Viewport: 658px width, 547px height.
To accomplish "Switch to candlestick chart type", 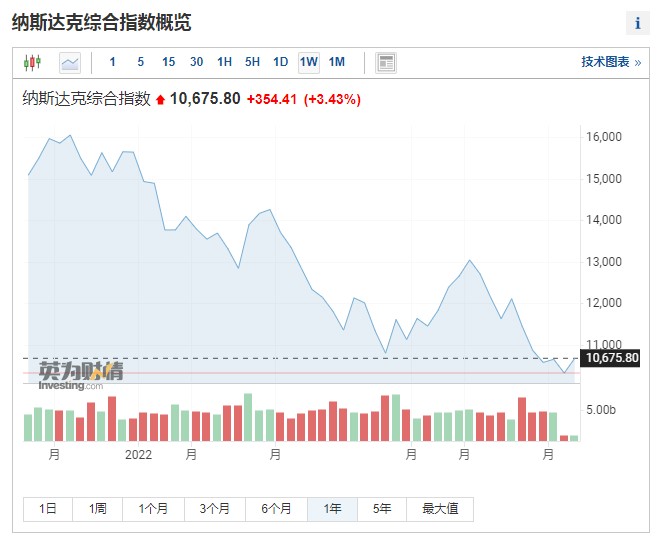I will (32, 63).
